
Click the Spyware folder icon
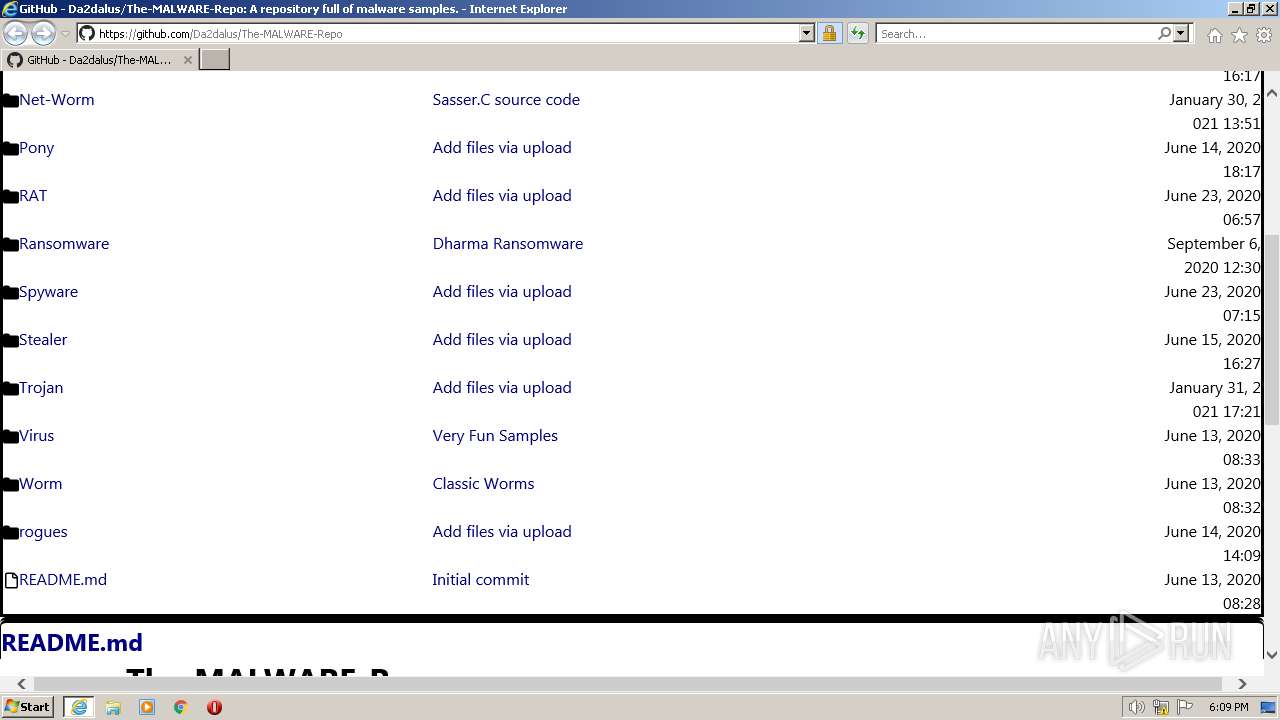(11, 292)
